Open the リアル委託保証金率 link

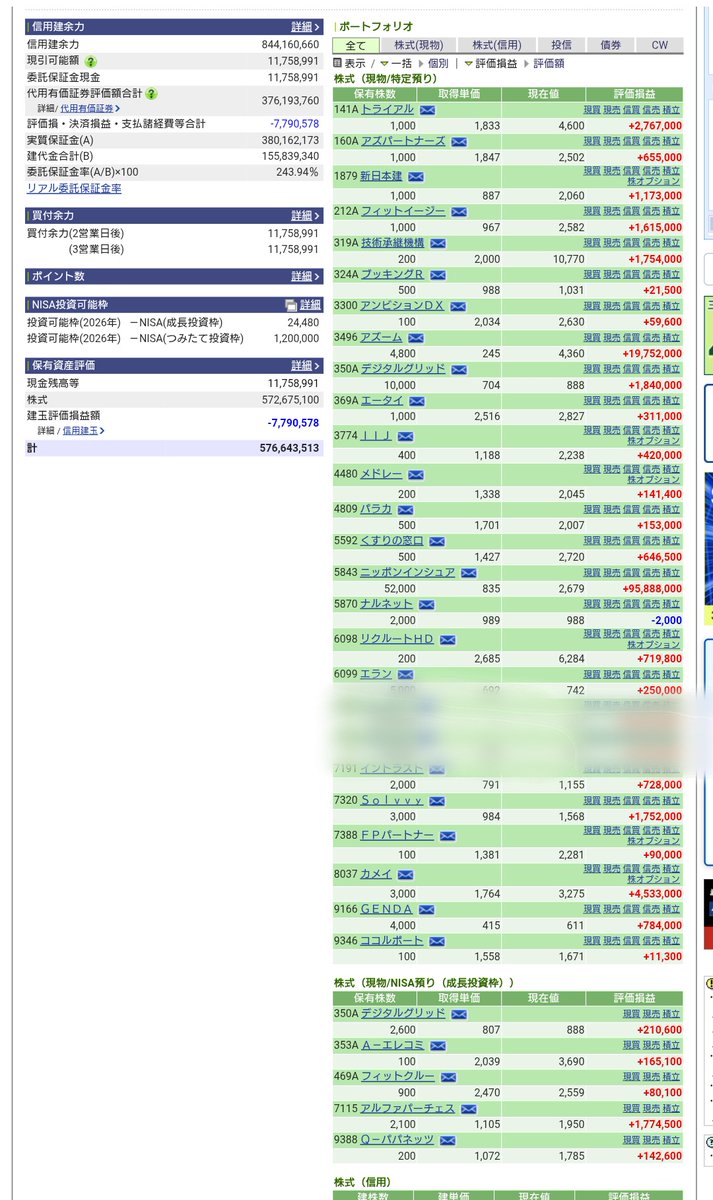point(74,188)
